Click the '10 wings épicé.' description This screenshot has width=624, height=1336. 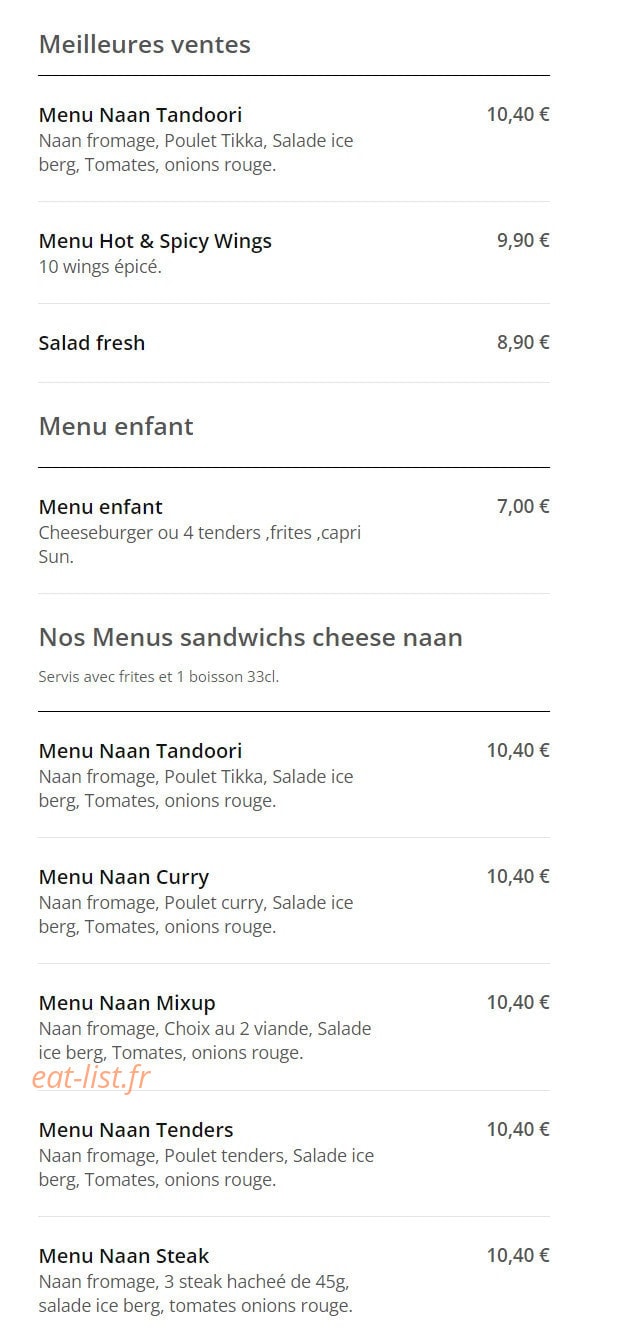pos(100,267)
